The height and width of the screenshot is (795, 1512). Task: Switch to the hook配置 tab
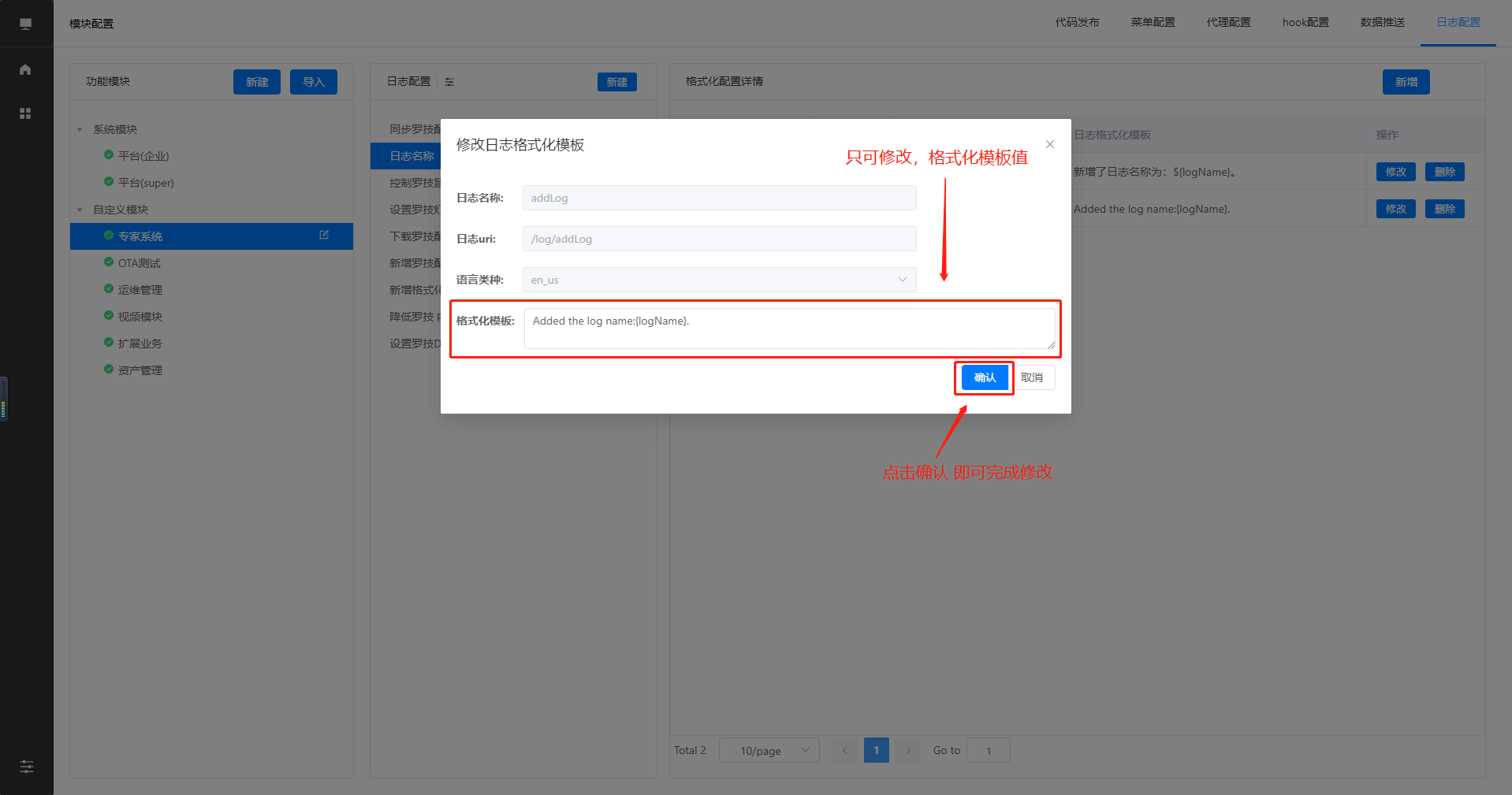tap(1305, 23)
